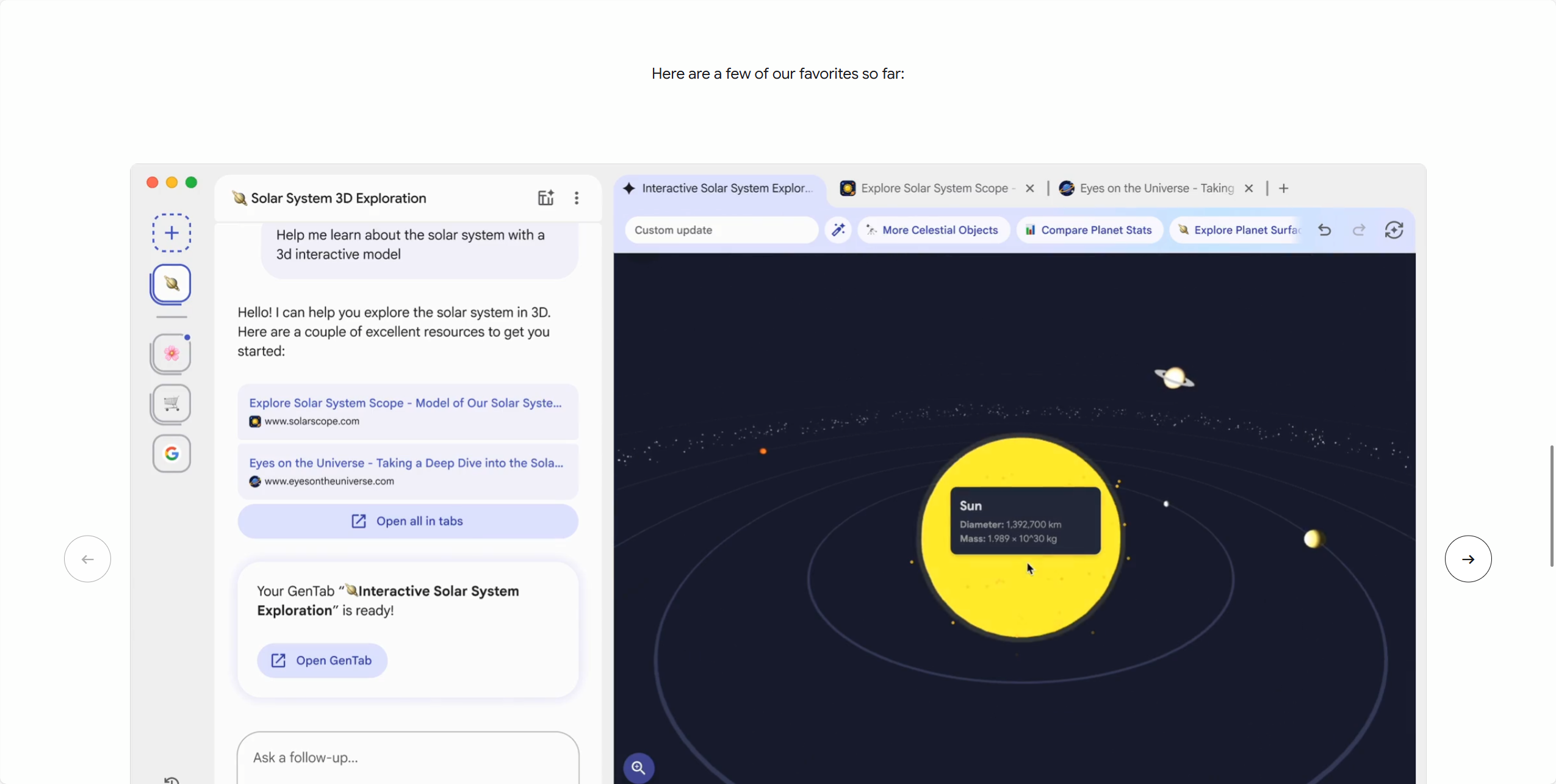
Task: Click the Saturn planet in the model
Action: (x=1175, y=378)
